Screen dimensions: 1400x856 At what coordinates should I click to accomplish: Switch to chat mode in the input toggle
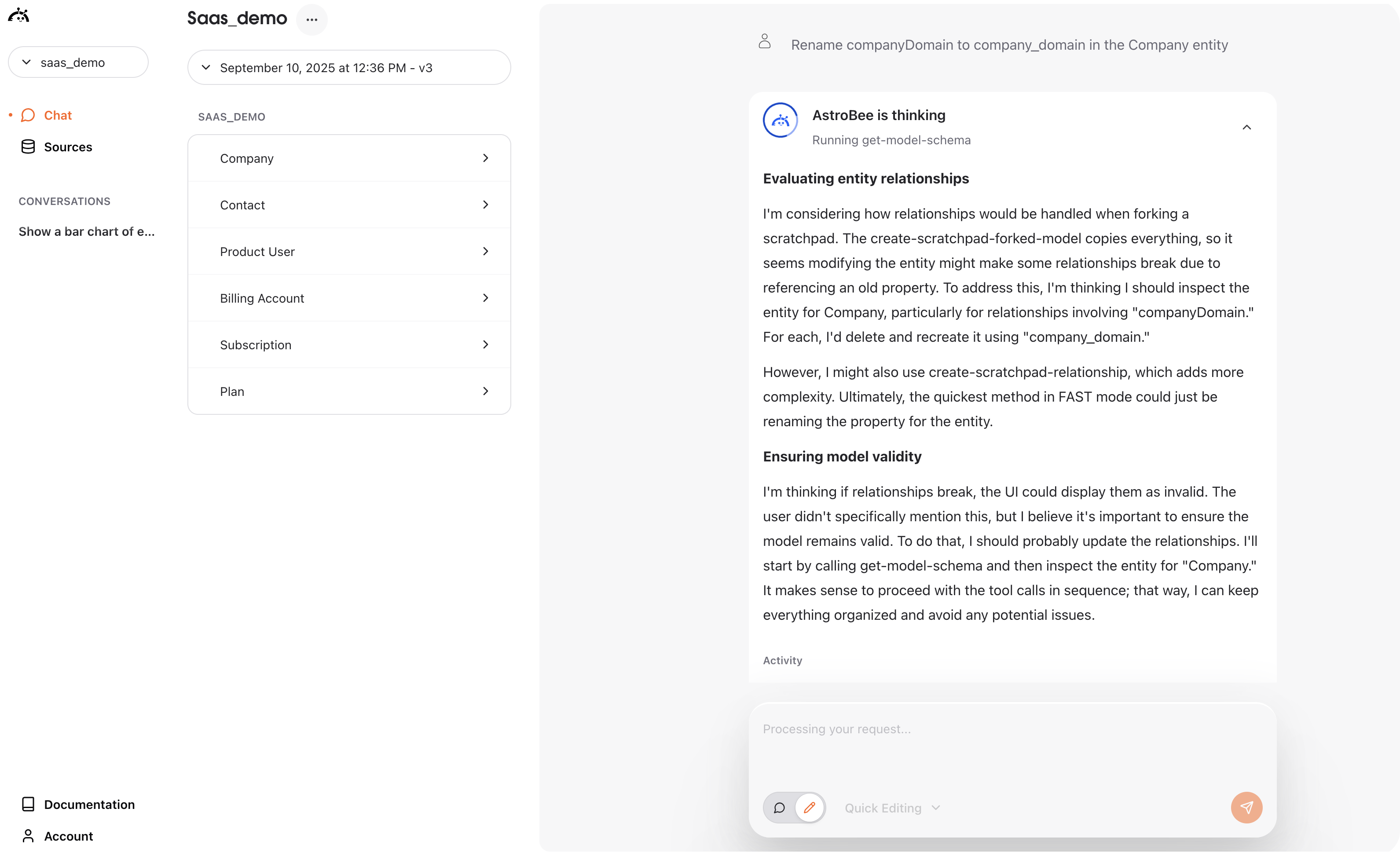tap(780, 807)
